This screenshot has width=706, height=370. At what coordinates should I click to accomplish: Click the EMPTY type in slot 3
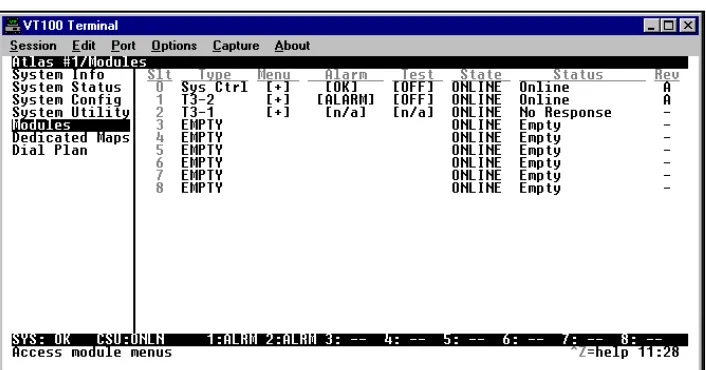202,125
